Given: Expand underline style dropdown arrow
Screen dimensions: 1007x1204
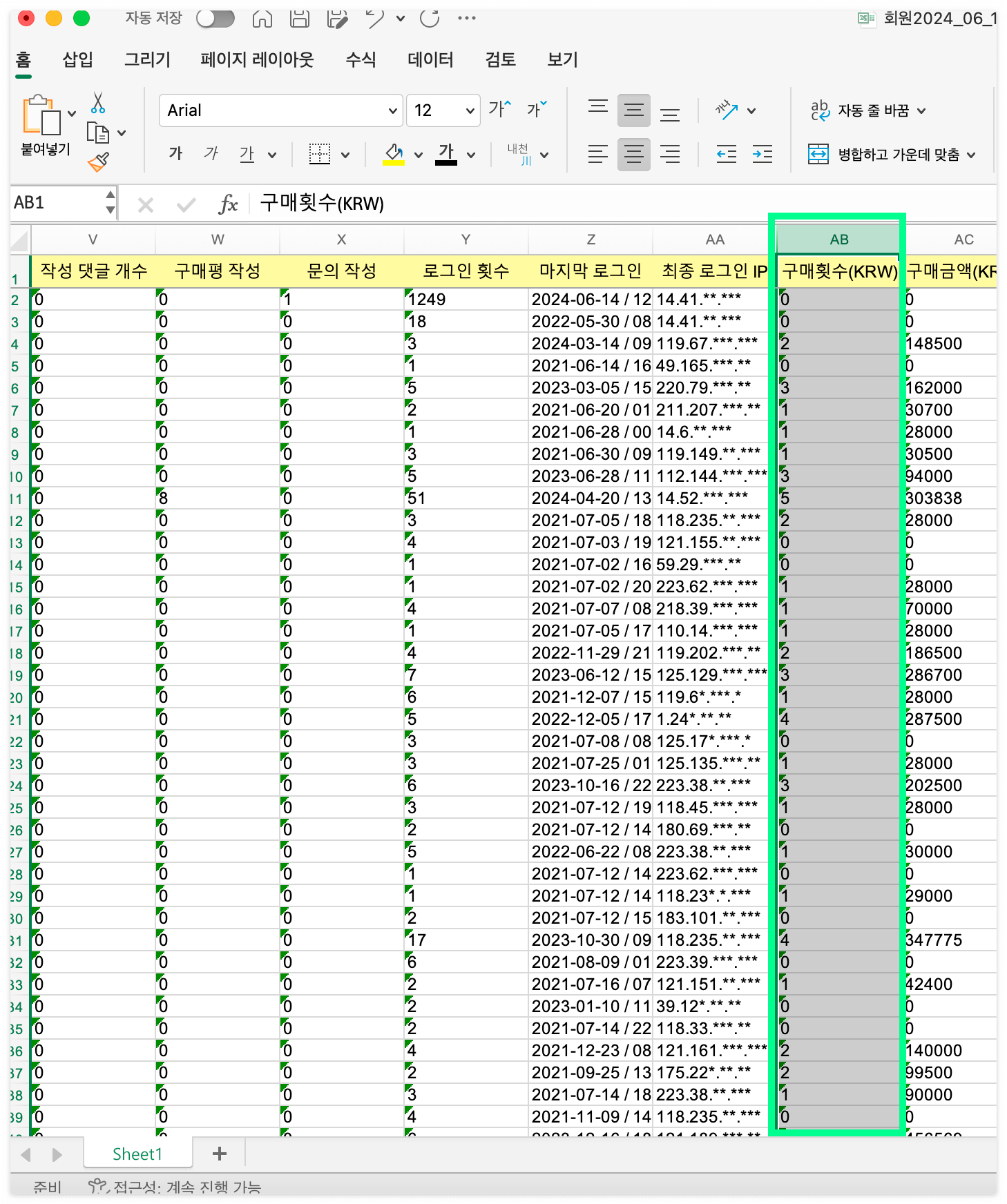Looking at the screenshot, I should click(272, 155).
